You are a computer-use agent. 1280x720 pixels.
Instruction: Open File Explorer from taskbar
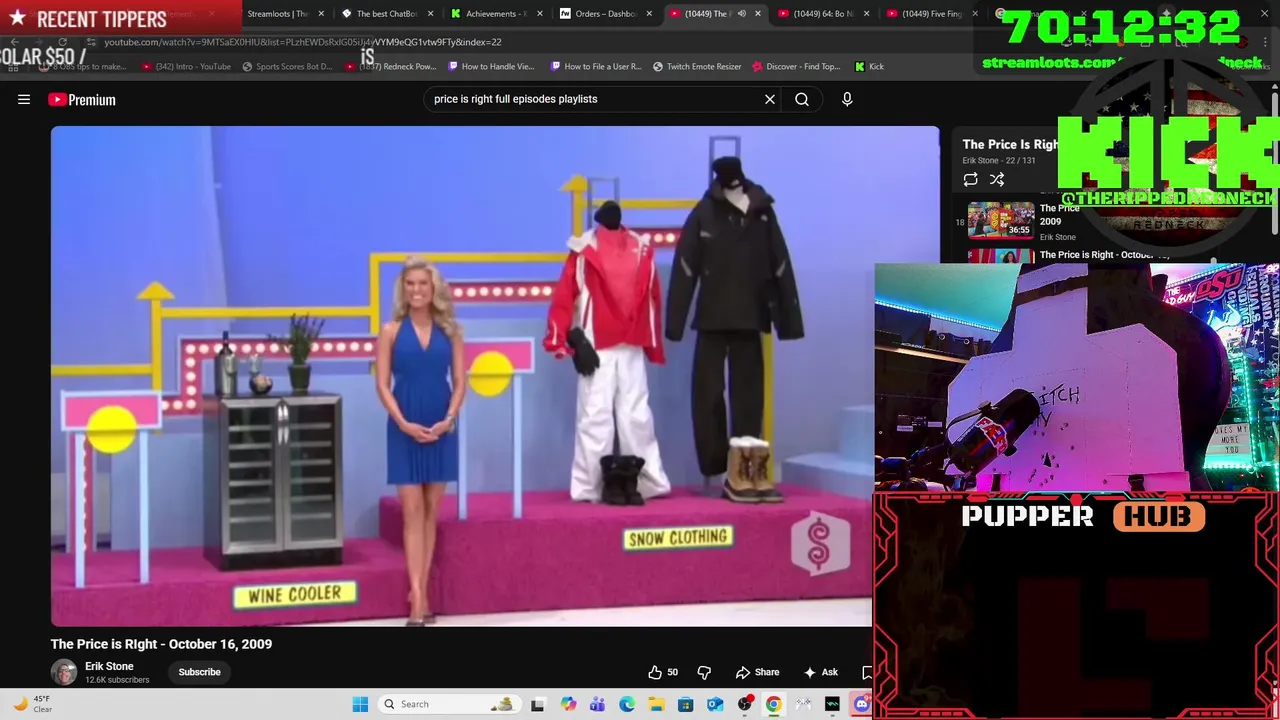[x=656, y=704]
